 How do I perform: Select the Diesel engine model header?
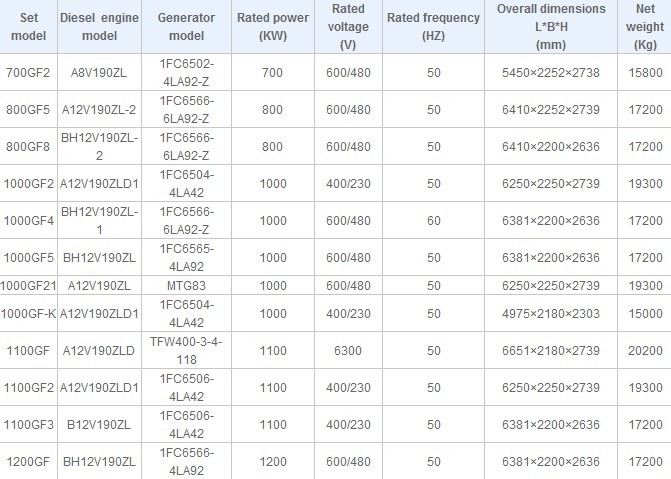[x=100, y=26]
